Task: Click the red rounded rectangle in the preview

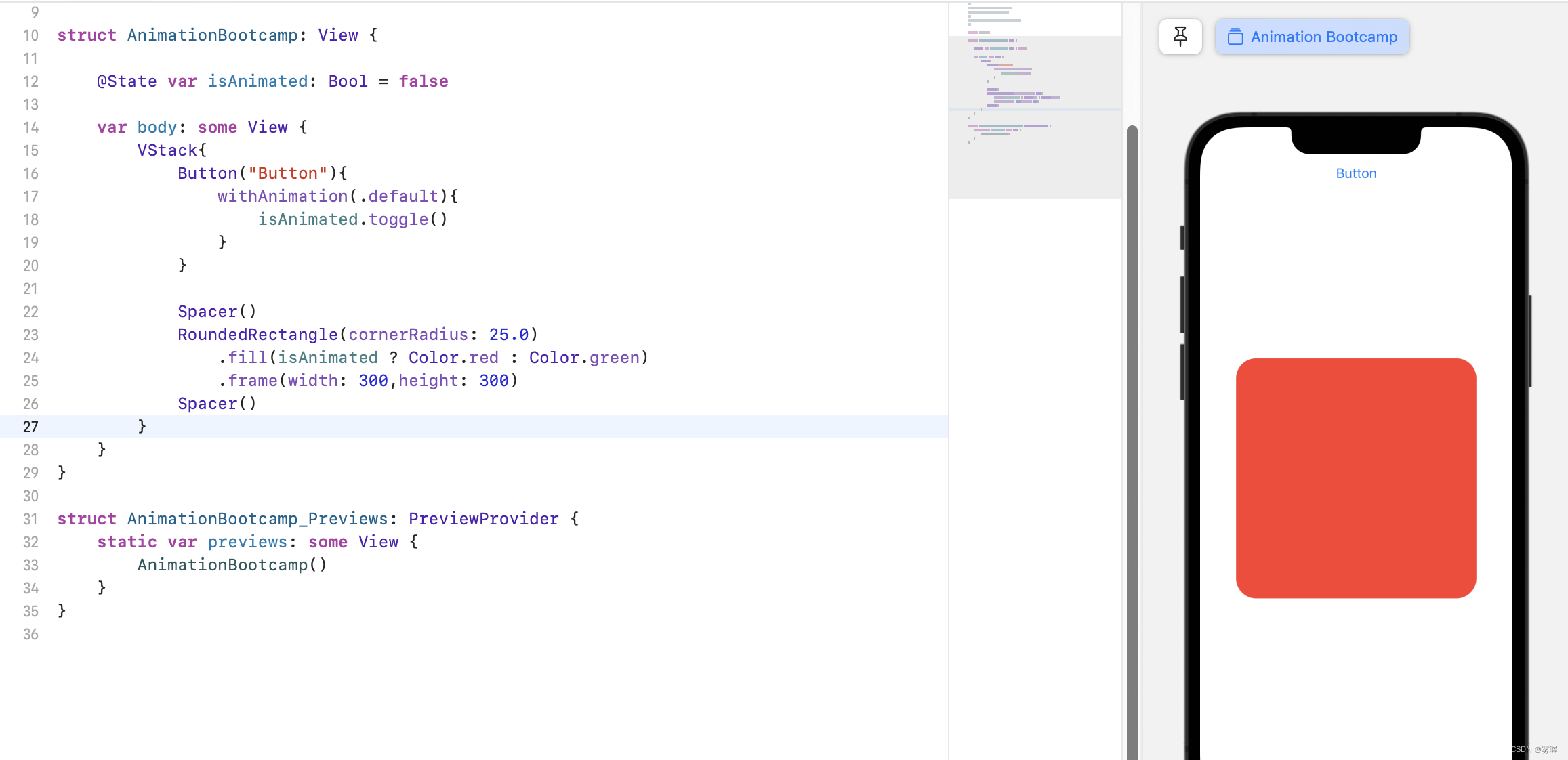Action: (1356, 479)
